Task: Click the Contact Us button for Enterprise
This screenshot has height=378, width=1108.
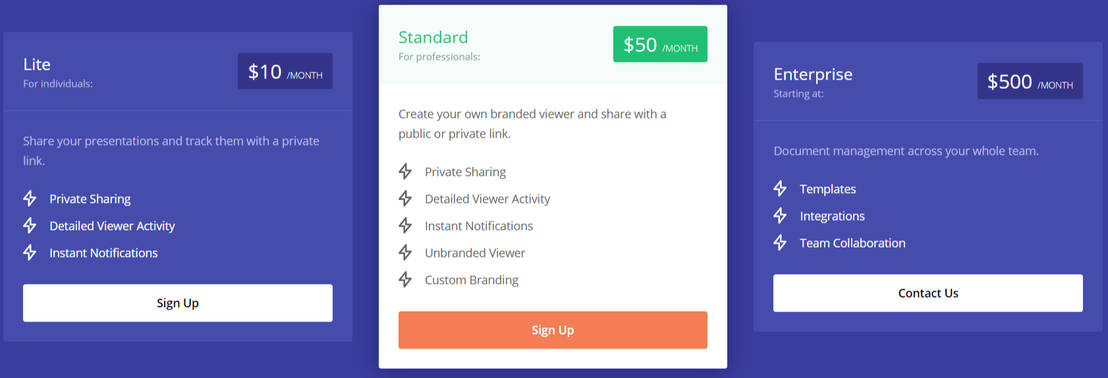Action: tap(928, 293)
